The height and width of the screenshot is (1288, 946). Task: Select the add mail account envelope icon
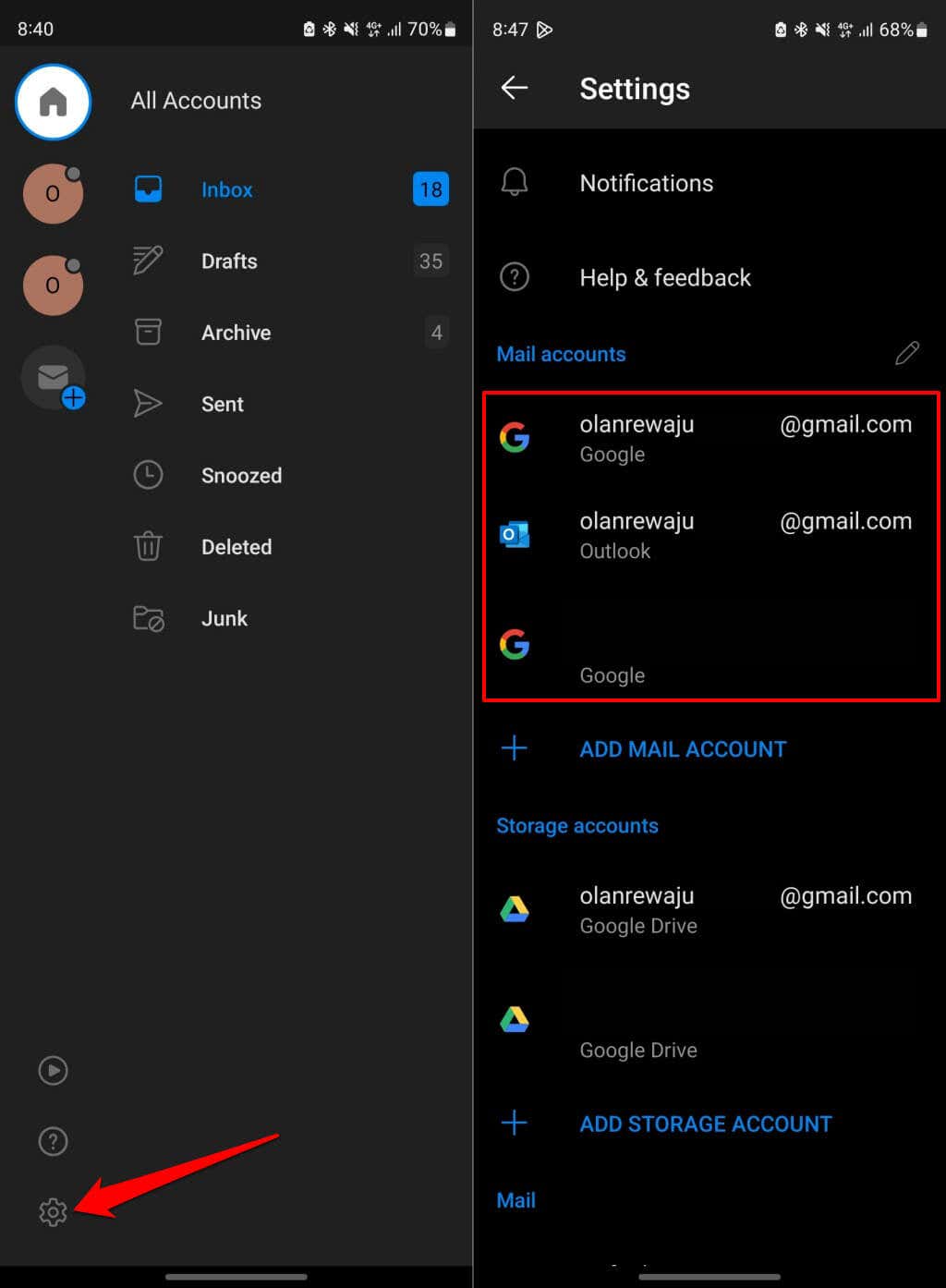click(x=54, y=377)
